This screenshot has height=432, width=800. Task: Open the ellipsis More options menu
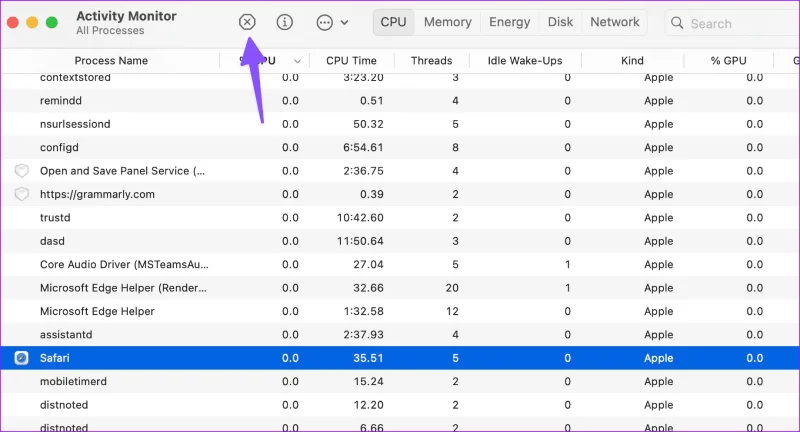click(324, 22)
